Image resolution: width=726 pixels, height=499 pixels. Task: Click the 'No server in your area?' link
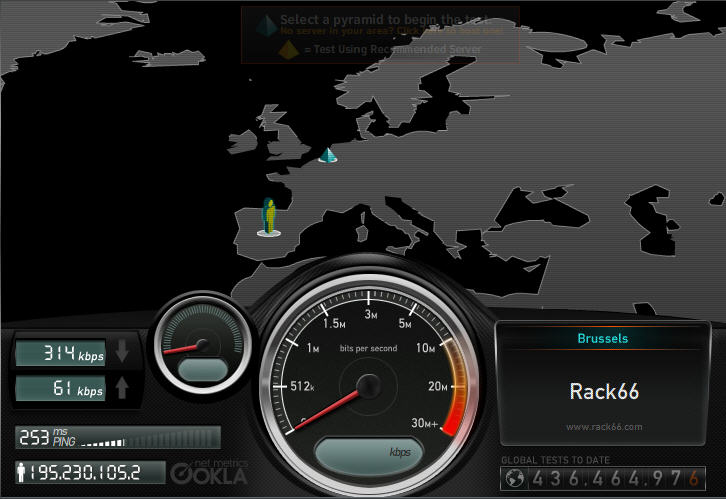[336, 32]
